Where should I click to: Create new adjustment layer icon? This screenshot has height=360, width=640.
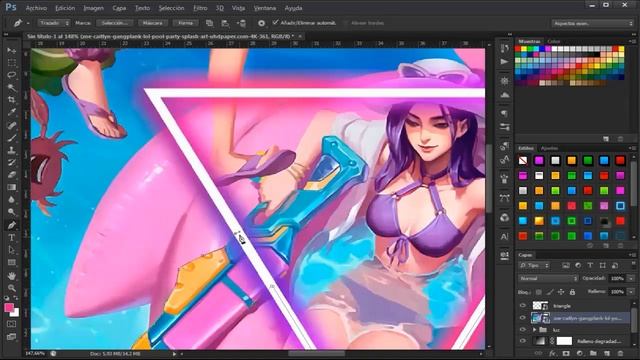point(580,353)
